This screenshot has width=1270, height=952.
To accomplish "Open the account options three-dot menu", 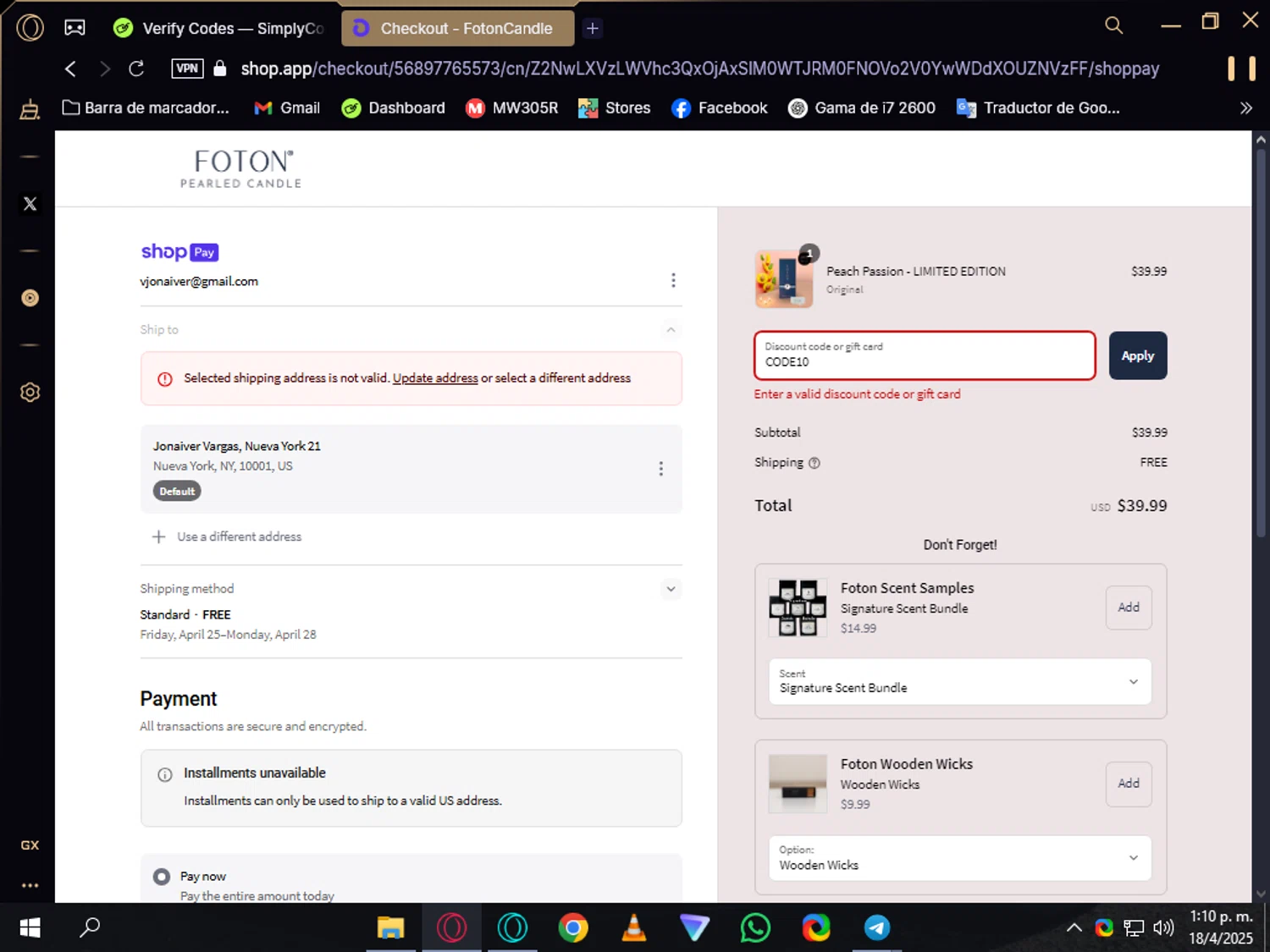I will click(x=673, y=280).
